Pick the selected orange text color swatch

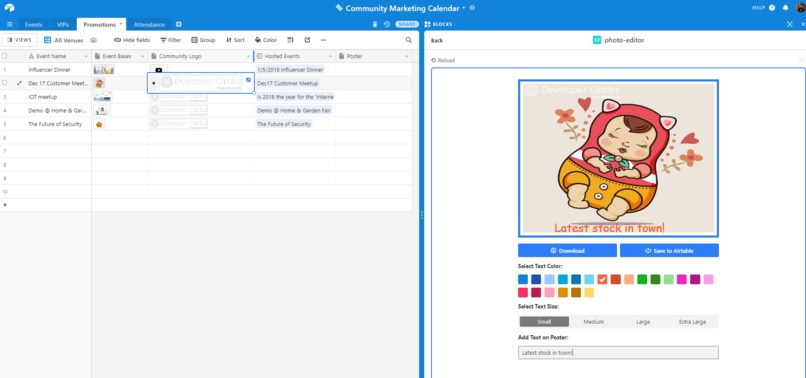tap(602, 279)
